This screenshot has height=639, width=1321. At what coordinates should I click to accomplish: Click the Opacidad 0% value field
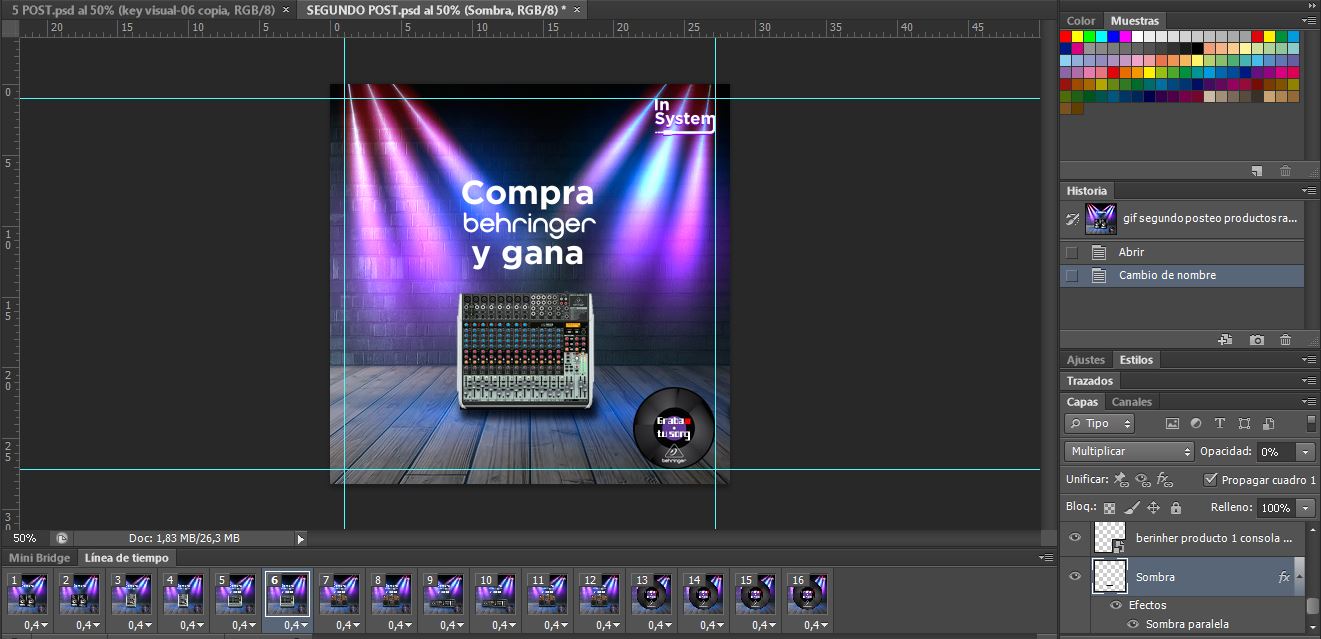click(1276, 452)
